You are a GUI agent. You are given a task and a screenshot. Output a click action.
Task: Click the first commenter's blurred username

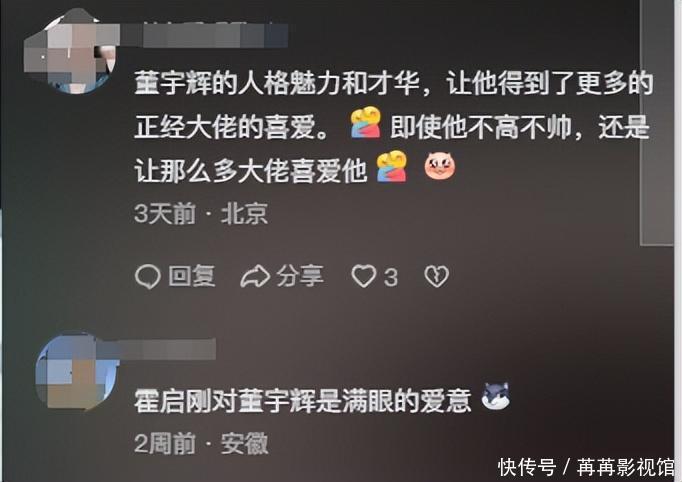[204, 35]
